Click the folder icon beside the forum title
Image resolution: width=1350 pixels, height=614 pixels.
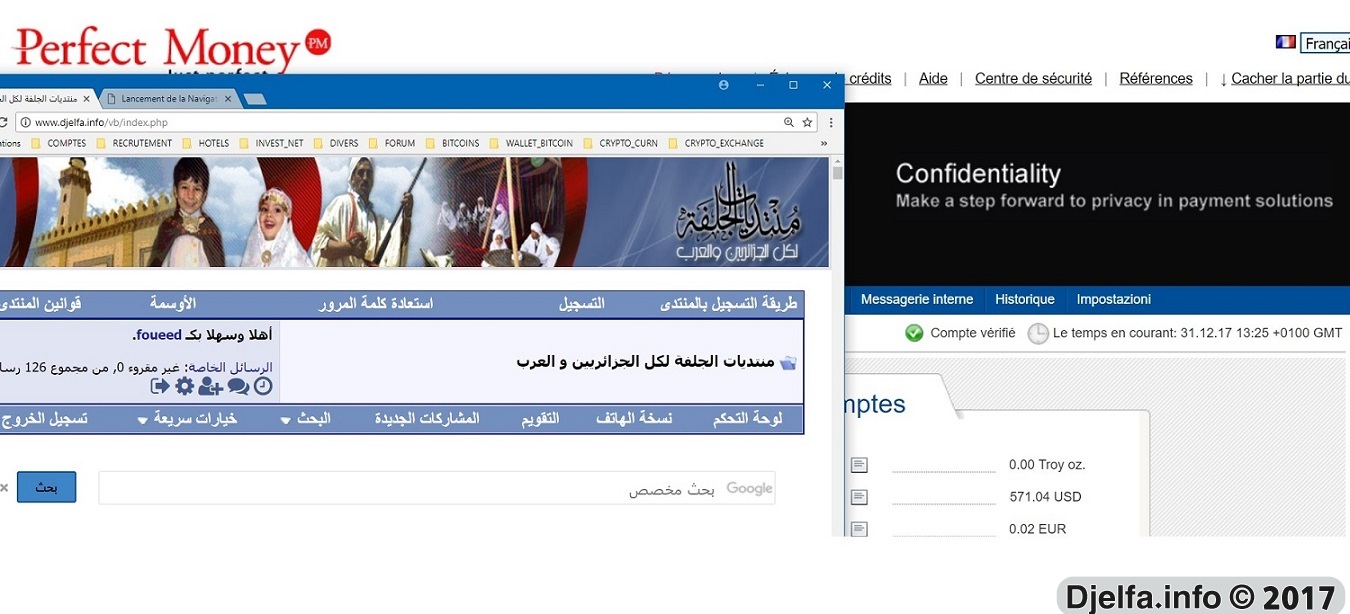(788, 363)
